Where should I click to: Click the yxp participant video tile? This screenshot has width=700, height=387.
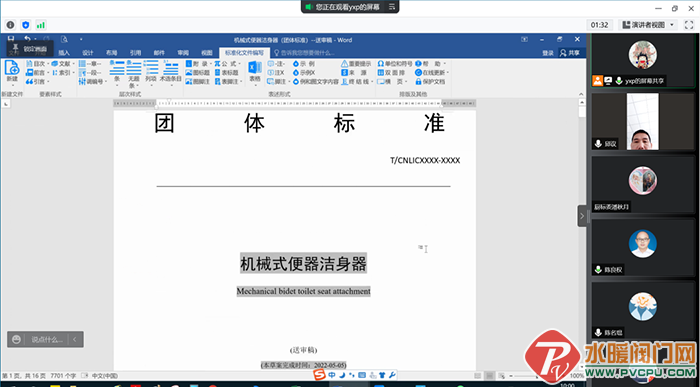pyautogui.click(x=642, y=60)
